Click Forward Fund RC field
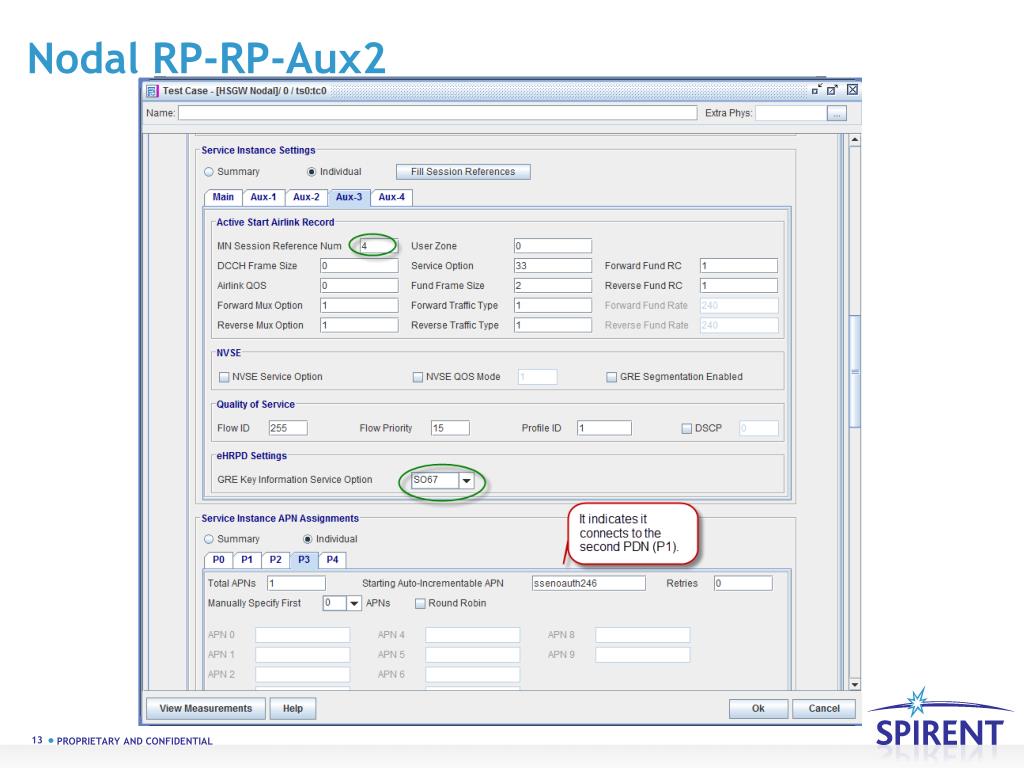The image size is (1024, 768). pos(739,266)
